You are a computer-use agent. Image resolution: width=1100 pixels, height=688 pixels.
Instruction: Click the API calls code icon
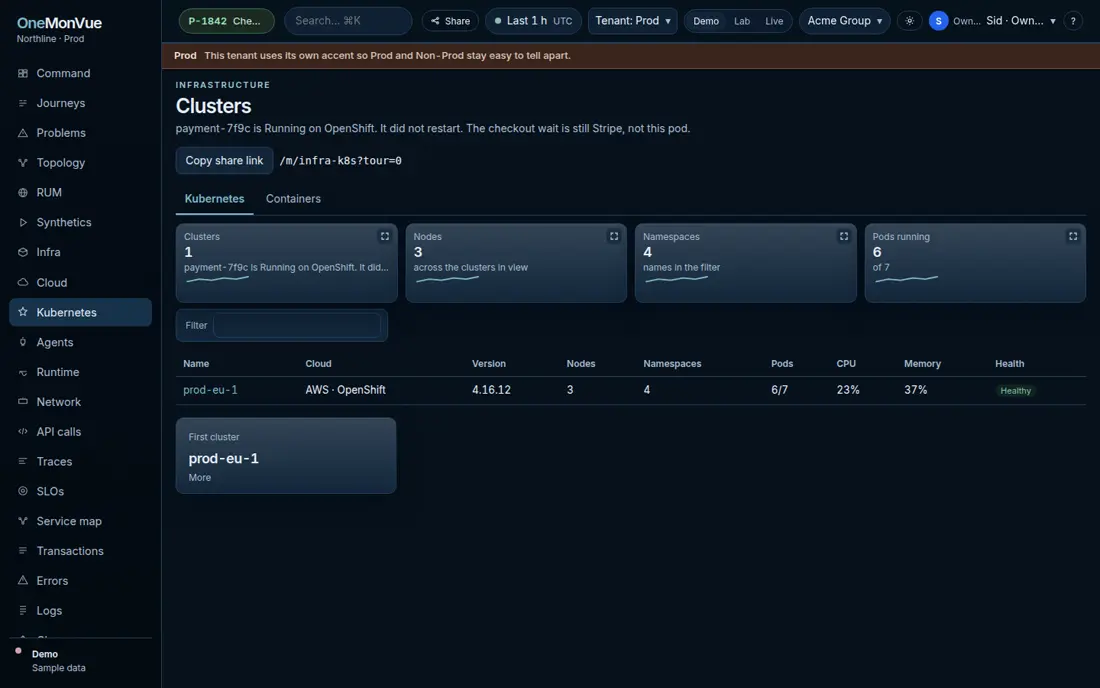point(22,432)
